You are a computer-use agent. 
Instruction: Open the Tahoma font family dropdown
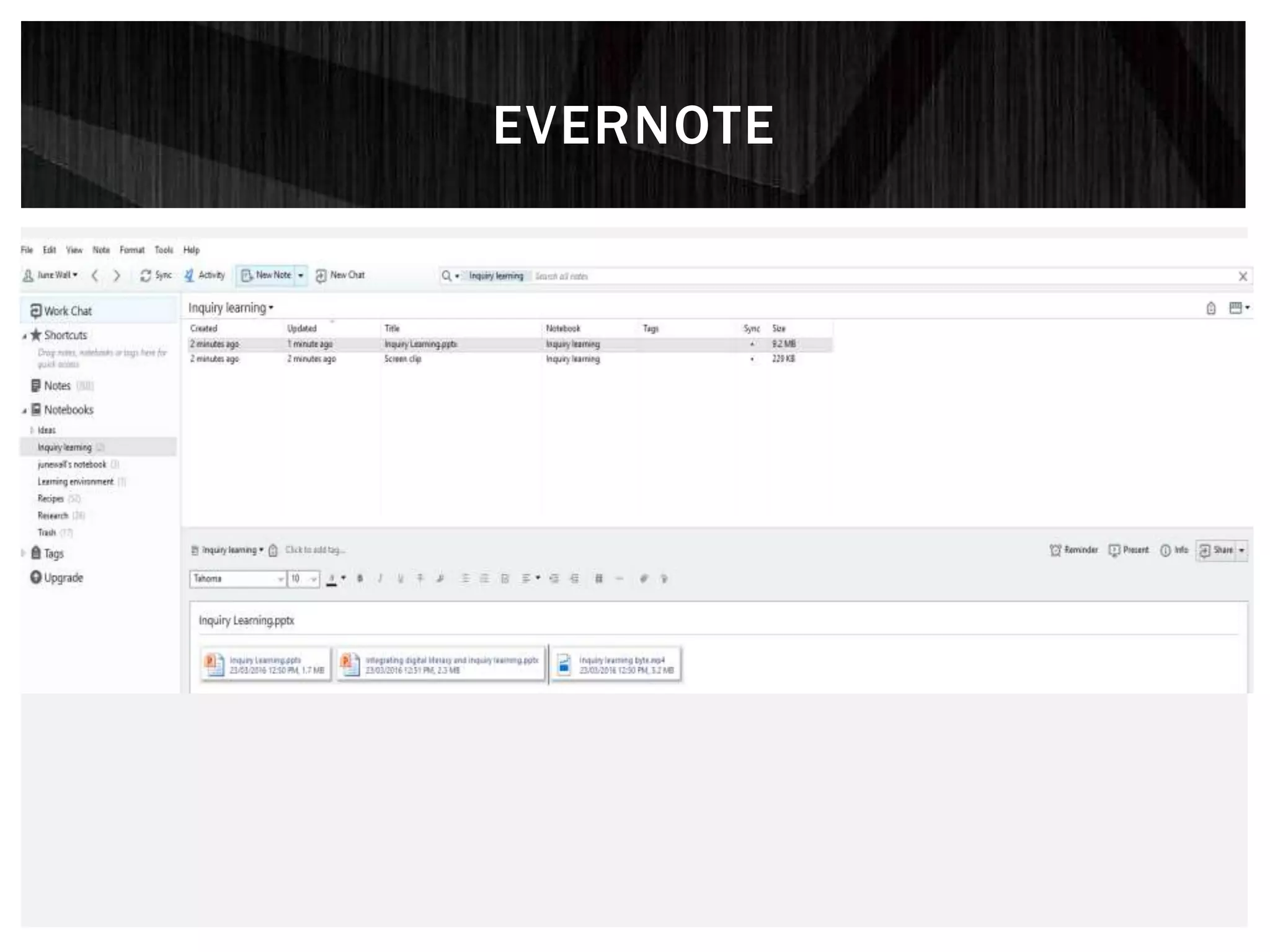point(238,579)
